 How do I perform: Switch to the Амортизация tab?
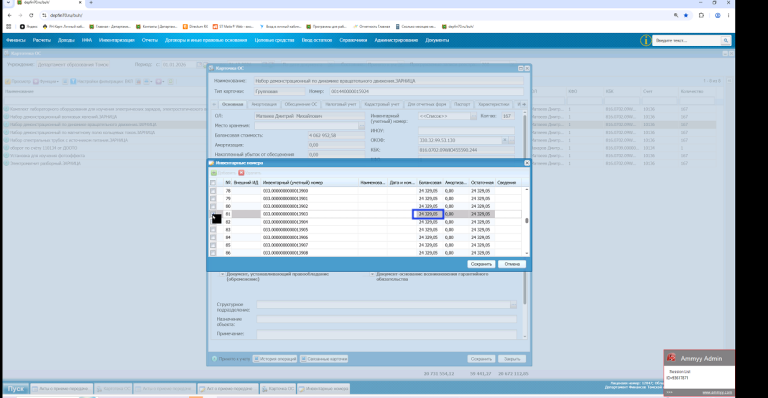[264, 104]
